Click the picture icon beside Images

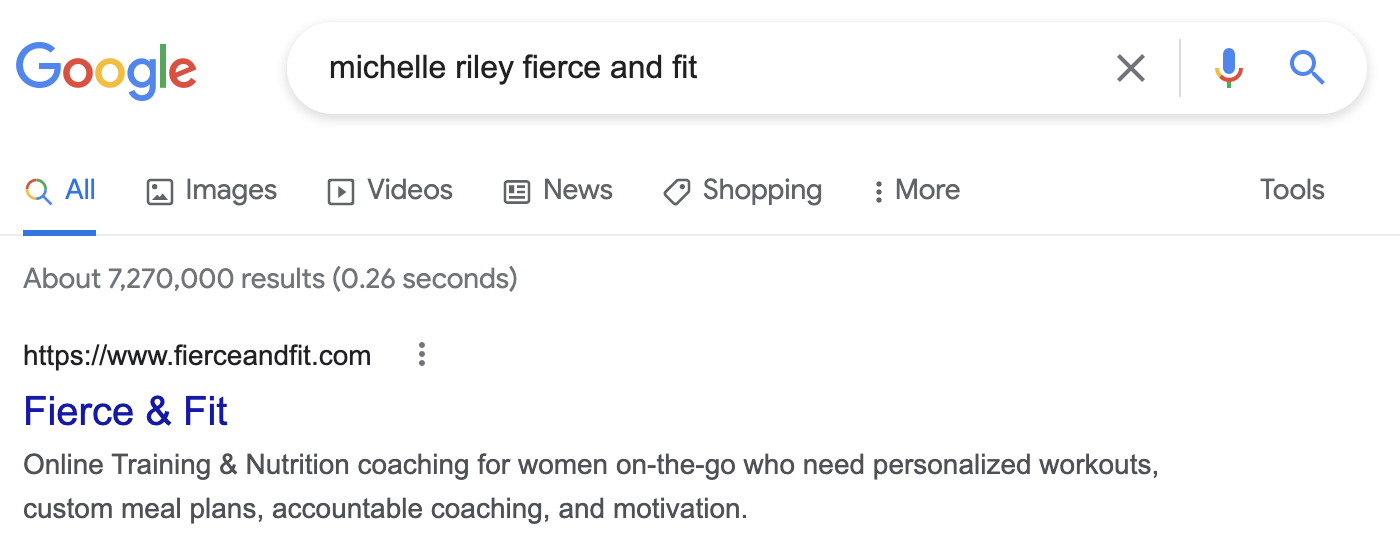(x=160, y=191)
